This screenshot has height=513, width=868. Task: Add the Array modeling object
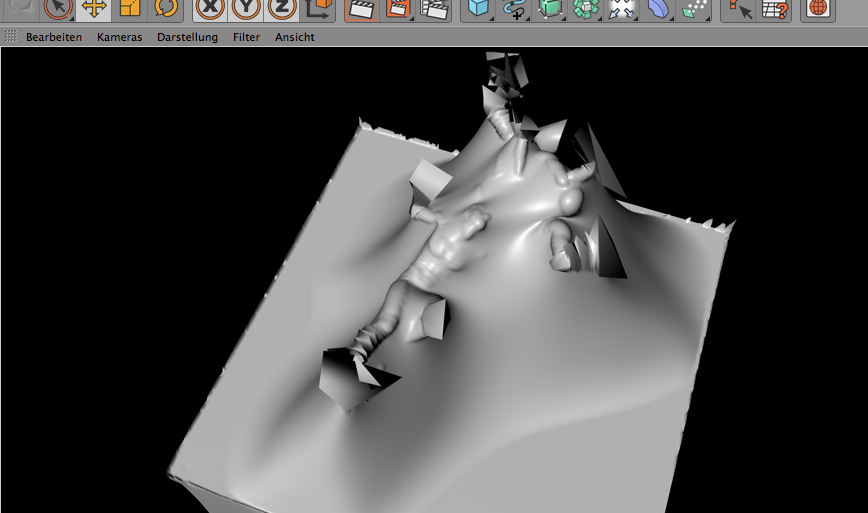click(586, 8)
